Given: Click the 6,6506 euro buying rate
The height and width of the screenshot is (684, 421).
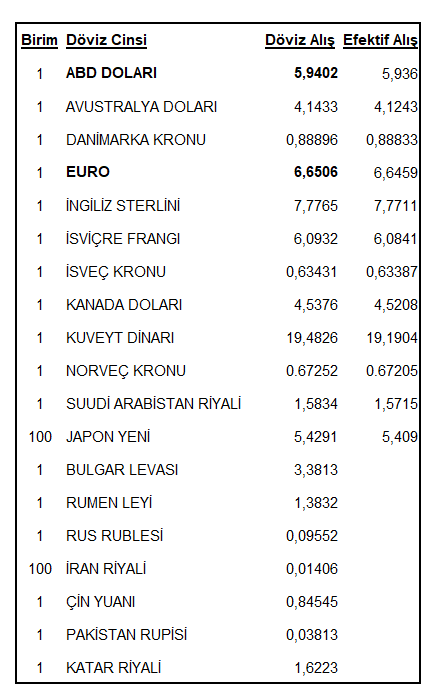Looking at the screenshot, I should 316,172.
